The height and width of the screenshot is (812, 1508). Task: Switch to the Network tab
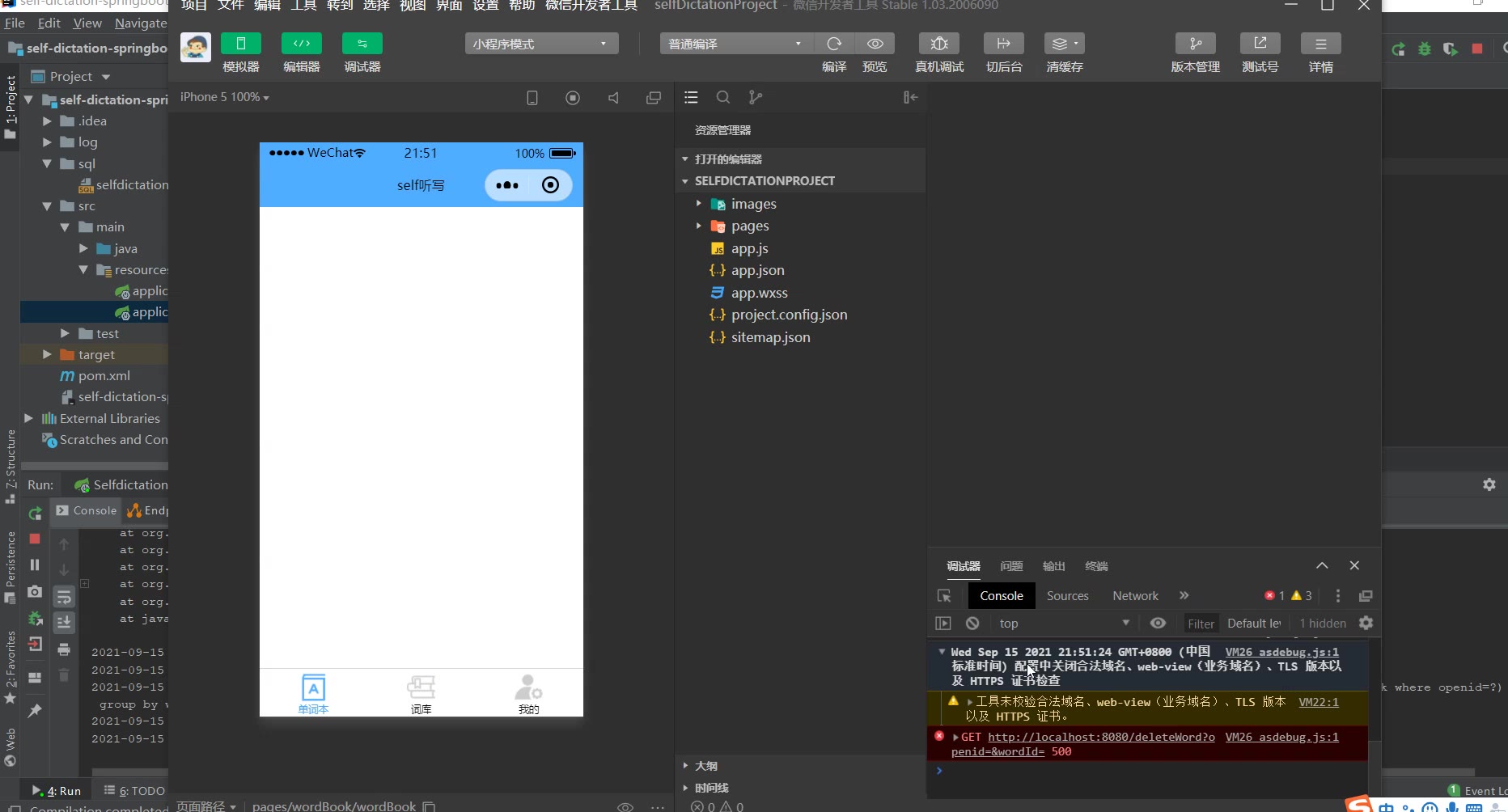pos(1135,596)
